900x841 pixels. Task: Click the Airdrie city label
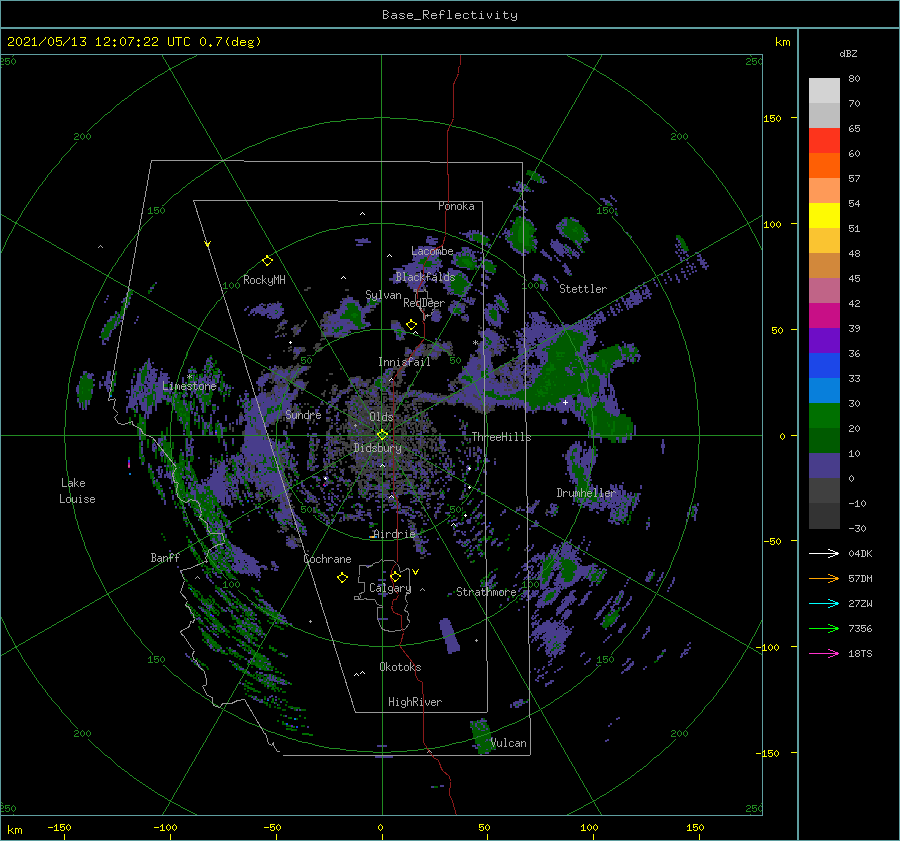394,534
